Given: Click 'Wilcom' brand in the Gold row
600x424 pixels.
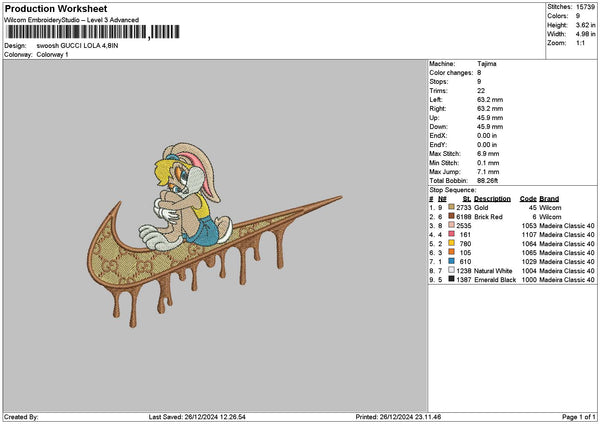Looking at the screenshot, I should 550,208.
